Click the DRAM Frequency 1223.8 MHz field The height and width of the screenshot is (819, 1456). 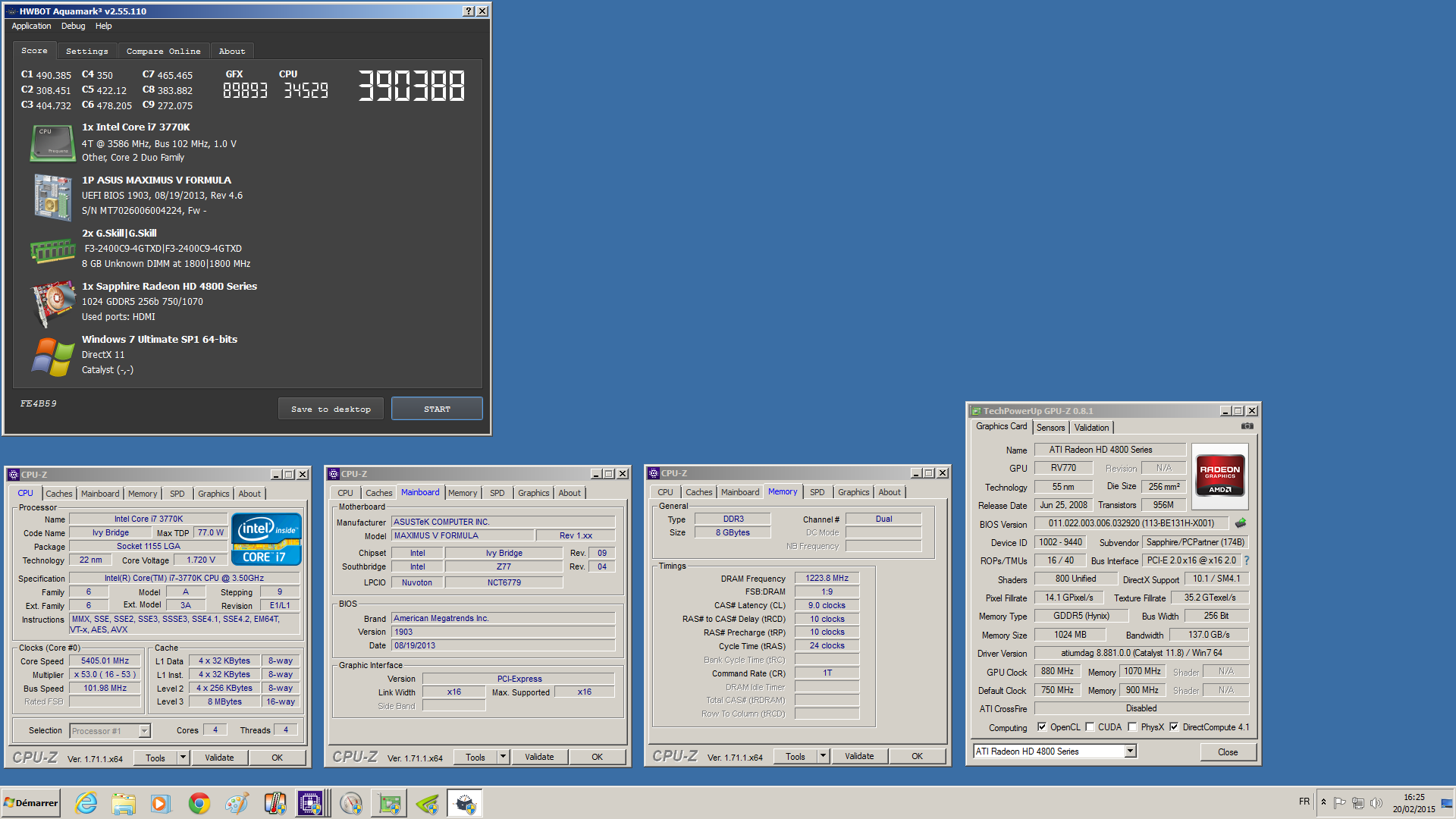click(x=827, y=578)
